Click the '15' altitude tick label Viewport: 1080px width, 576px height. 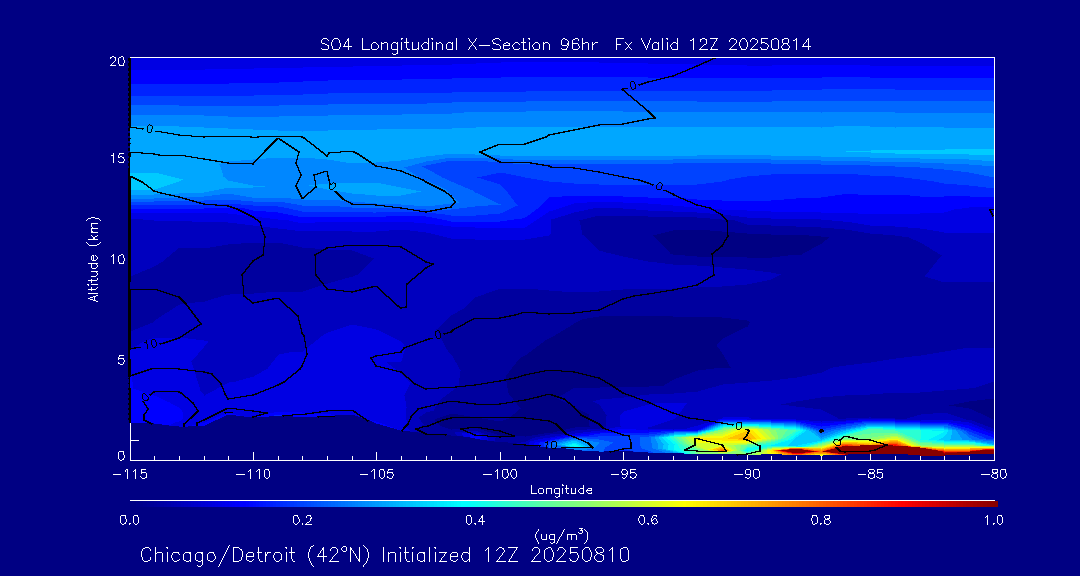[116, 158]
